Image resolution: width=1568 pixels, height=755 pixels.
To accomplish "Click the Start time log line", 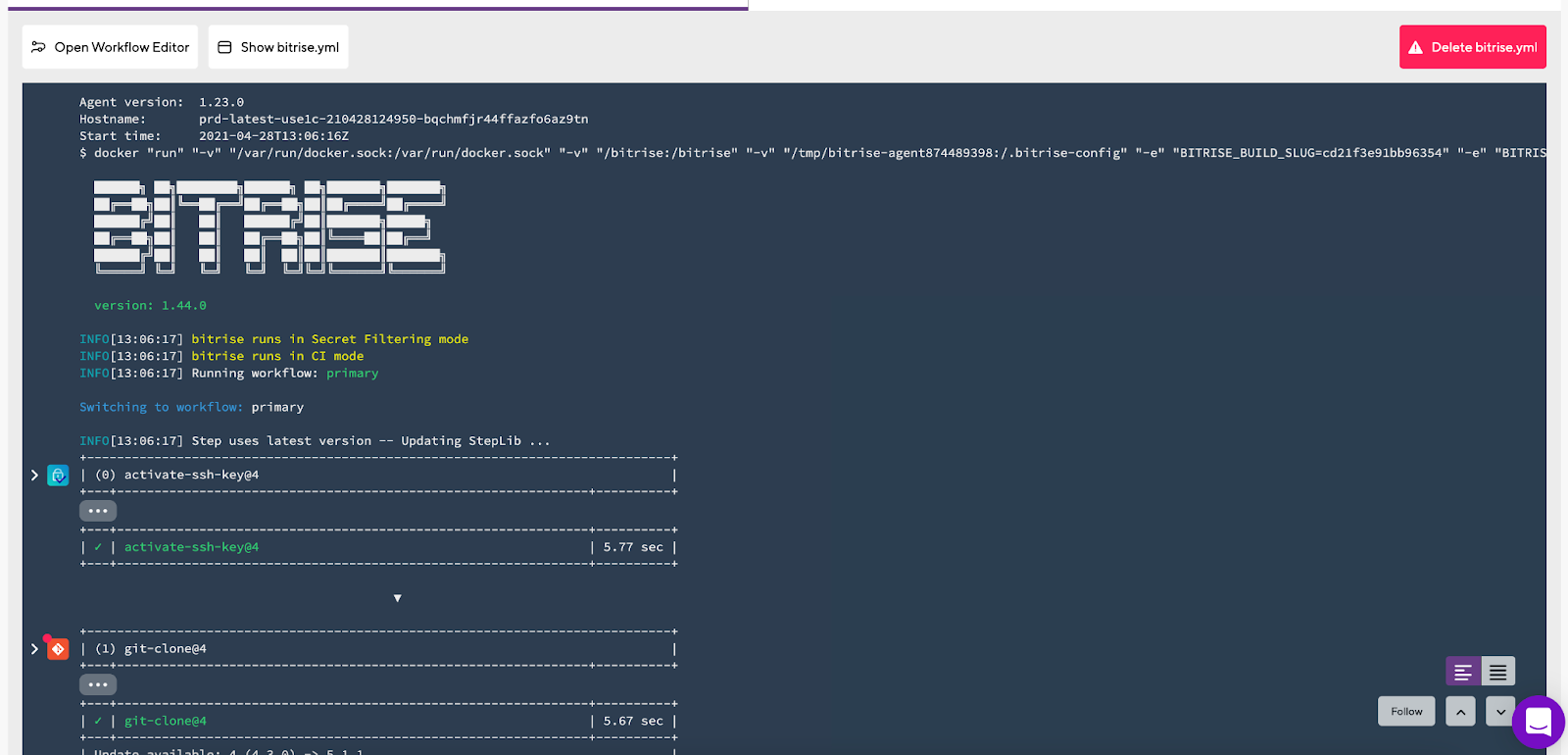I will point(214,136).
